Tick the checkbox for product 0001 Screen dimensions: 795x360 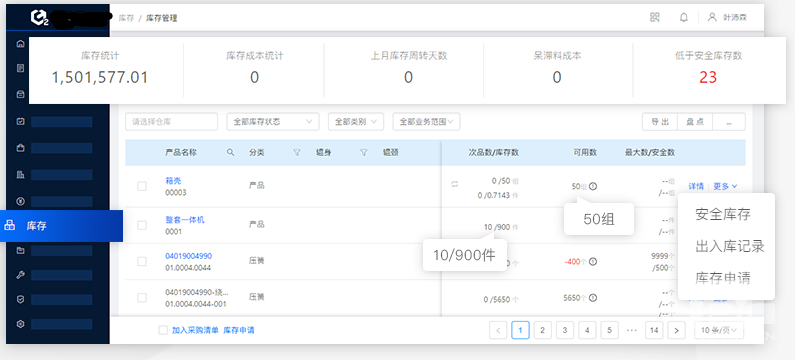click(x=142, y=225)
